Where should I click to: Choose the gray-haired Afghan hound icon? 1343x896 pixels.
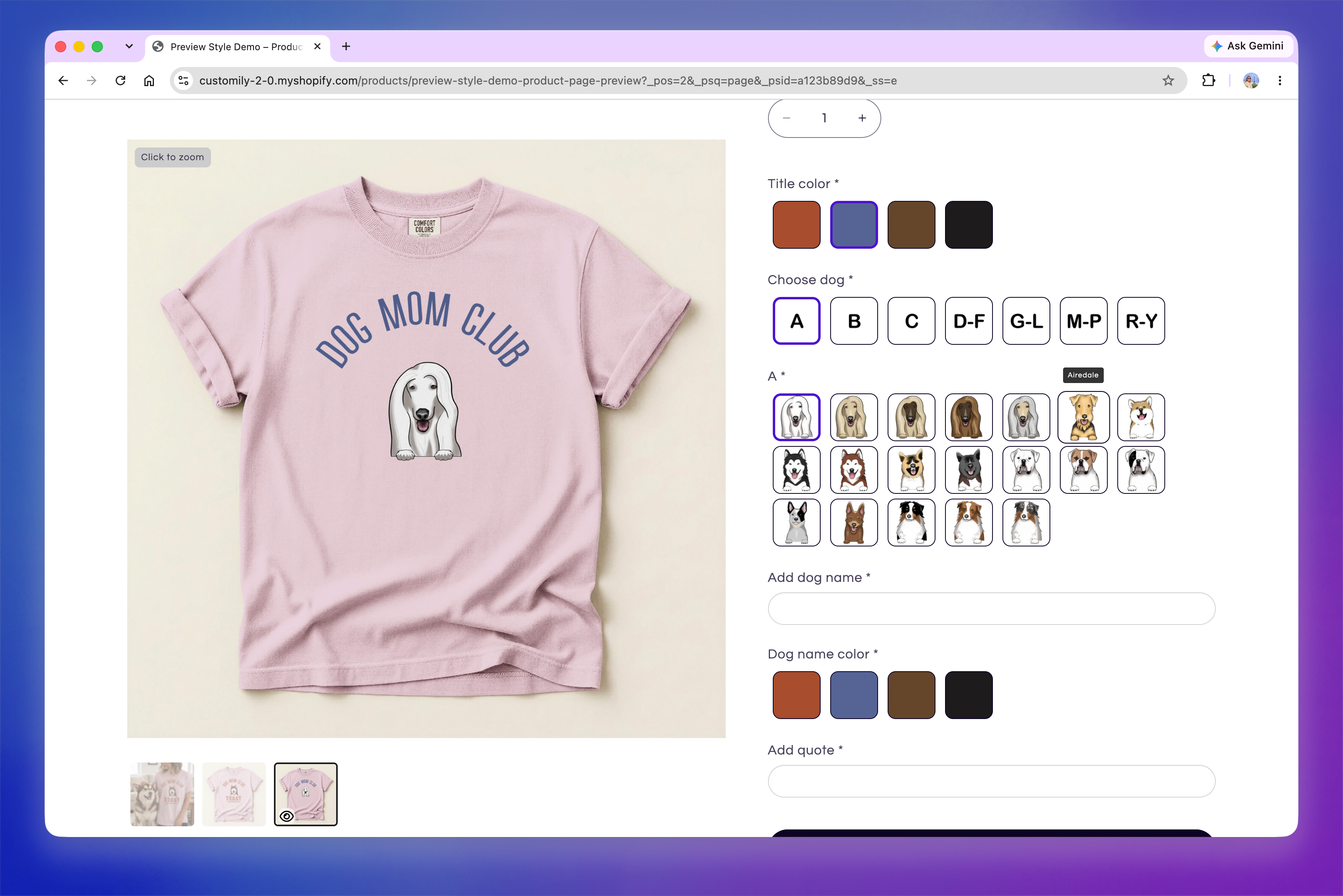pyautogui.click(x=1026, y=417)
